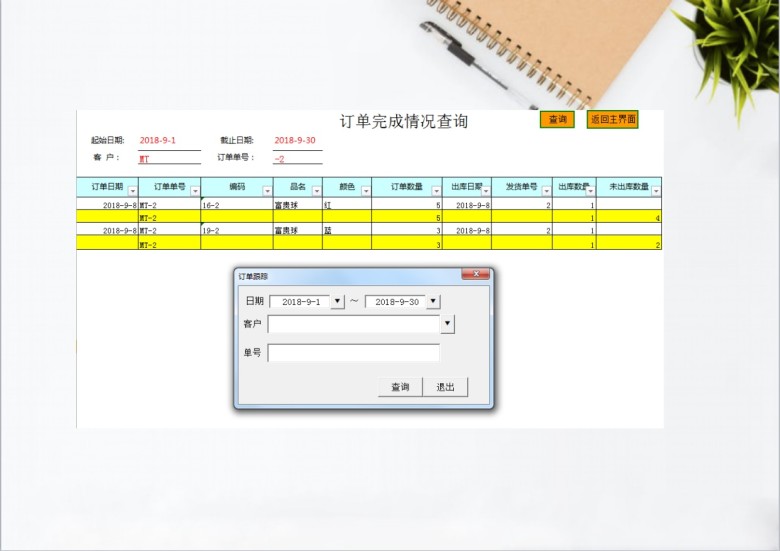Open the 出库数量 column filter
Screen dimensions: 780x551
tap(590, 191)
